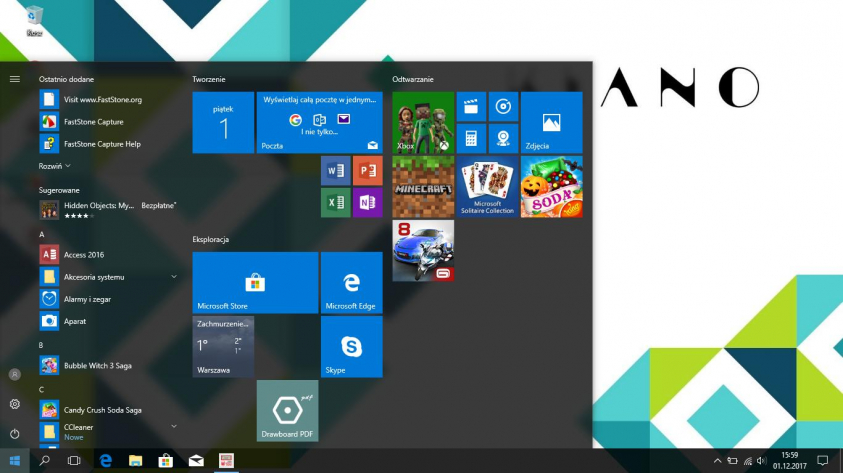Expand the CCleaner folder

(174, 427)
